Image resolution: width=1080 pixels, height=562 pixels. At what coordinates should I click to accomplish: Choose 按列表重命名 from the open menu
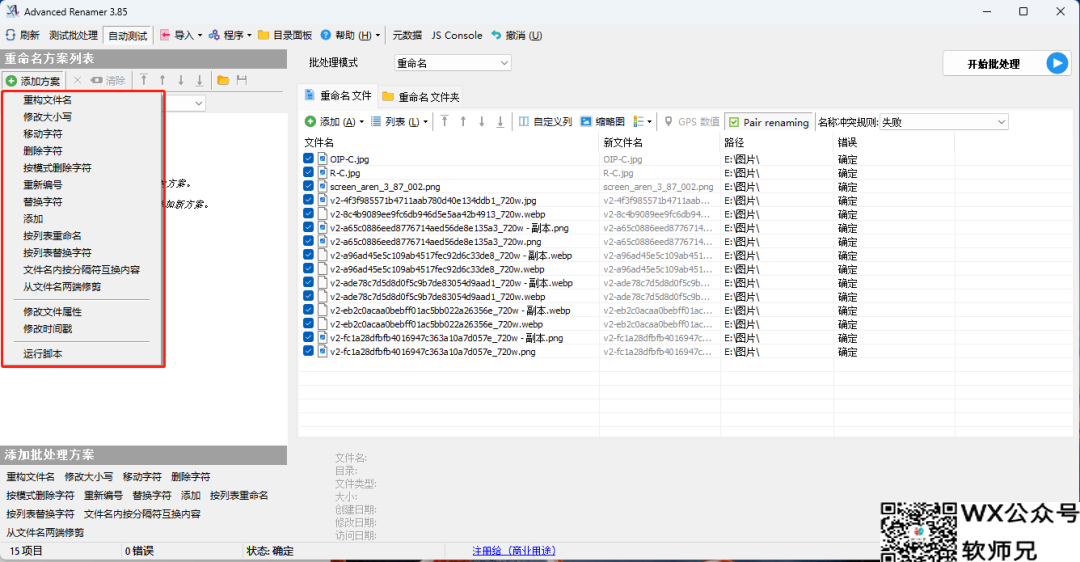click(52, 236)
